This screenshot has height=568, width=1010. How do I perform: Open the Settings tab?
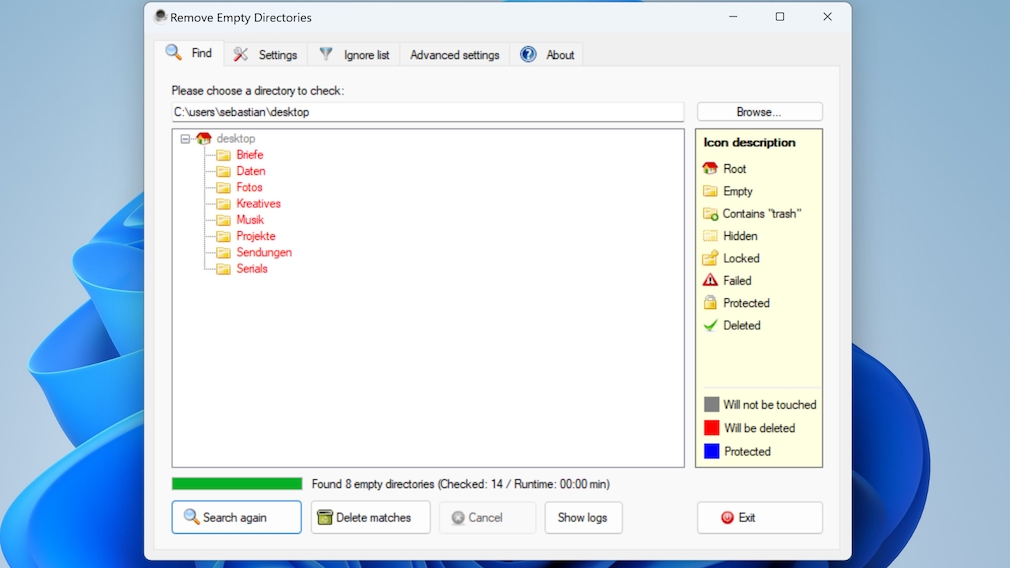[x=266, y=55]
